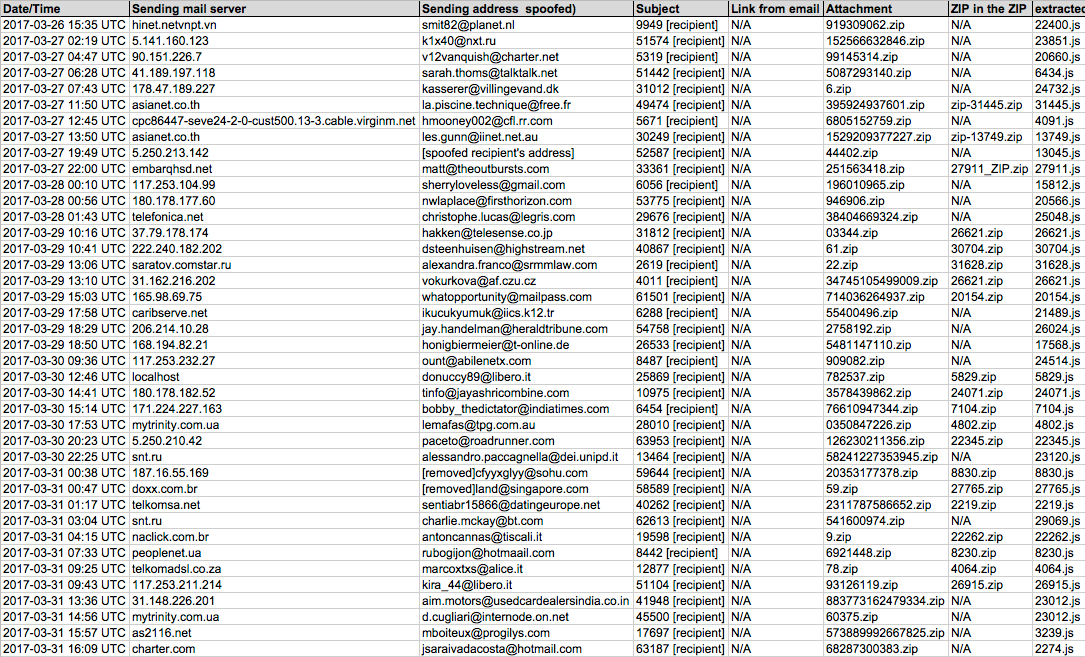Viewport: 1085px width, 657px height.
Task: Select v12vanquish@charter.net cell
Action: pyautogui.click(x=526, y=57)
